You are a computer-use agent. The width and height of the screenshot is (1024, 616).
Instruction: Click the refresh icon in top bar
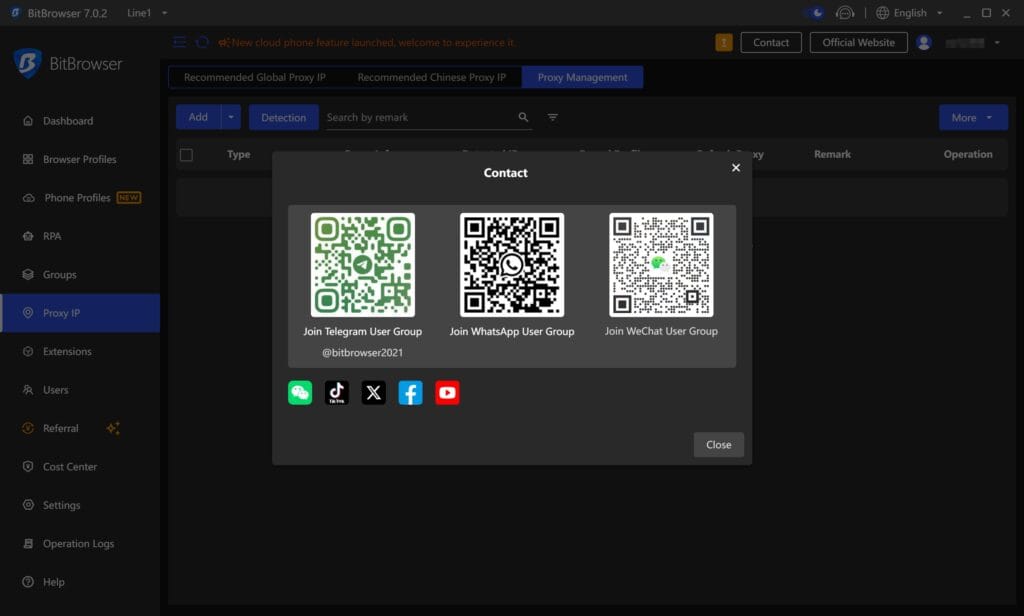coord(202,42)
